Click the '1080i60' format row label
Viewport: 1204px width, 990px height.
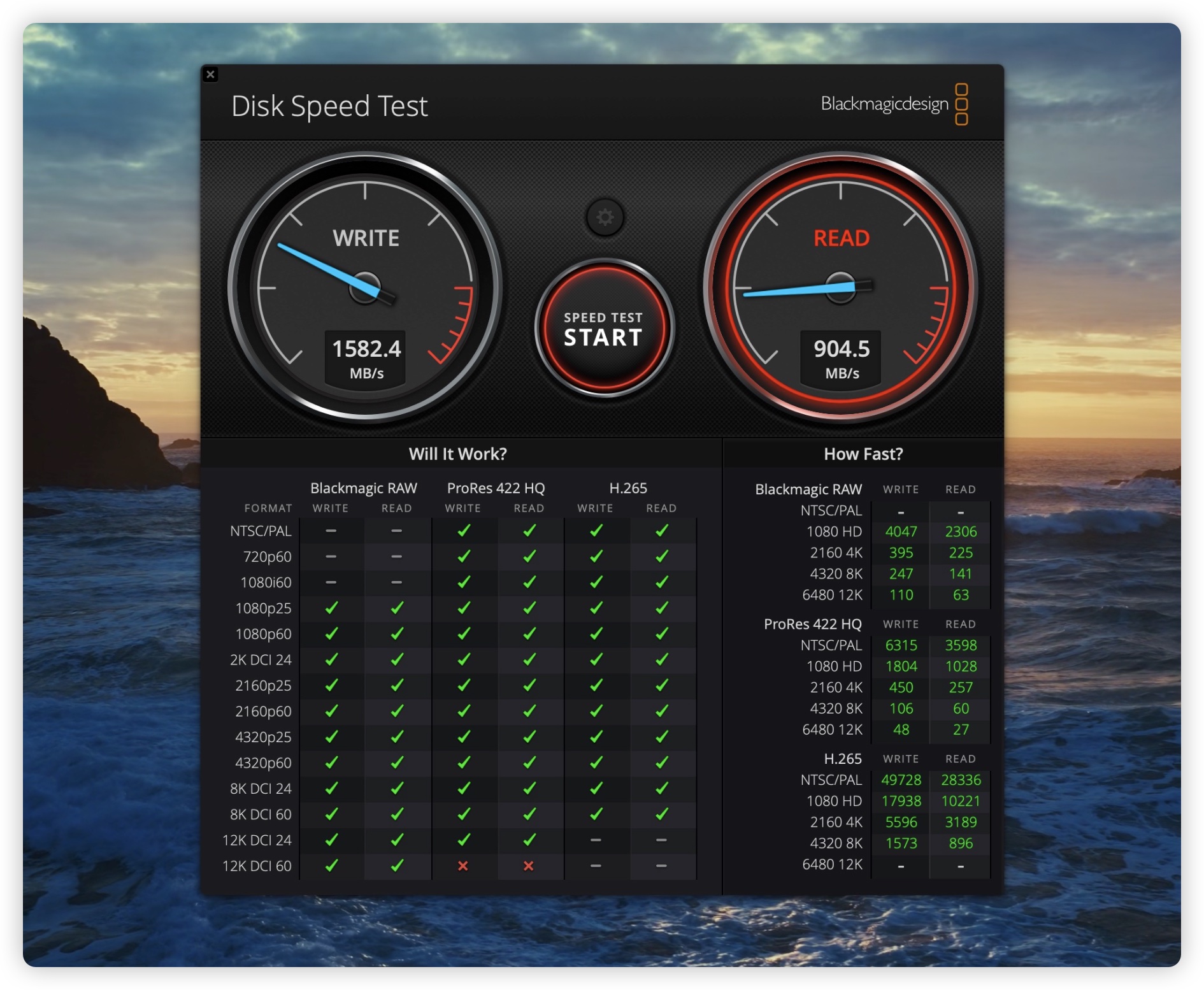coord(266,582)
